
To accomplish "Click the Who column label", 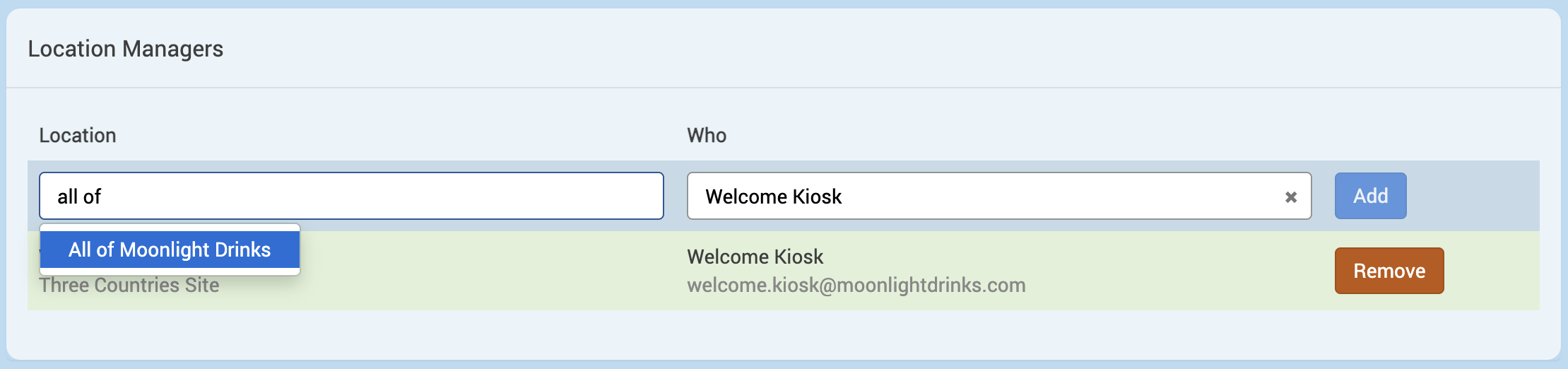I will tap(707, 136).
